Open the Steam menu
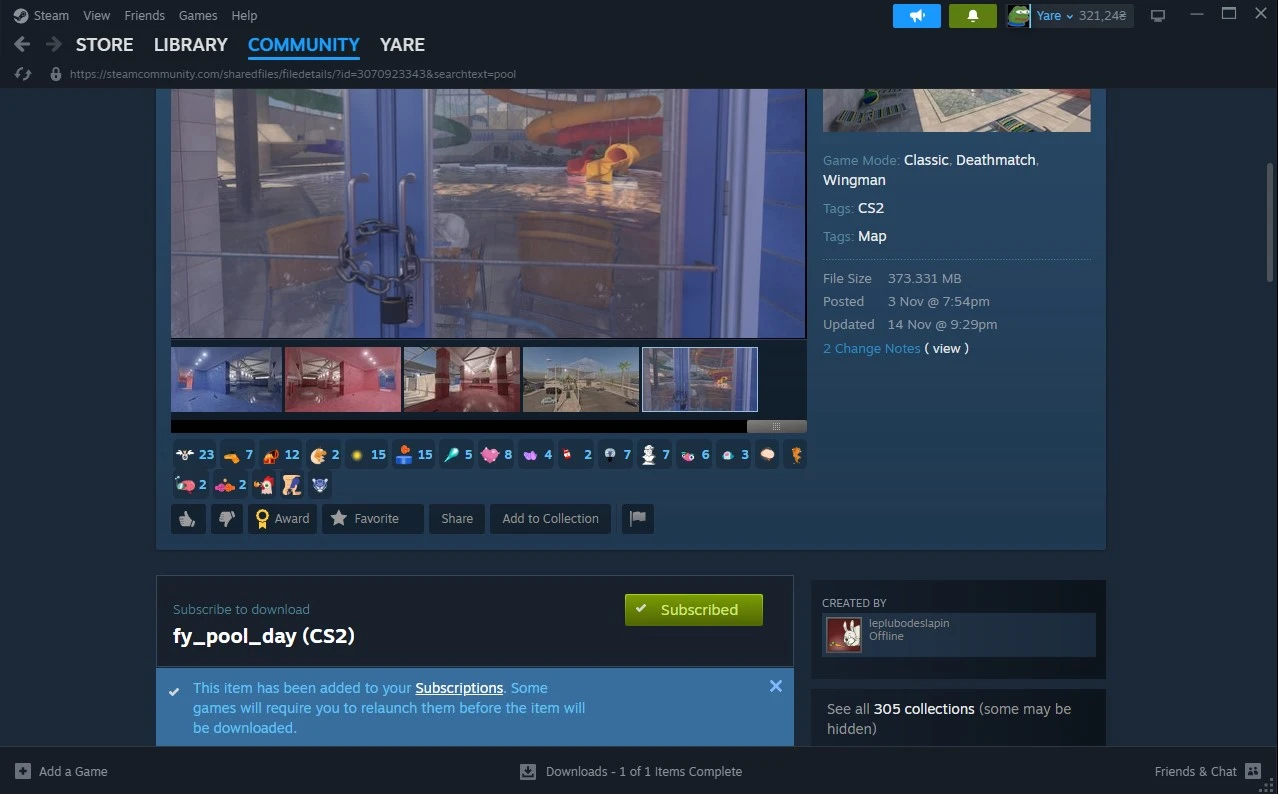Image resolution: width=1278 pixels, height=794 pixels. click(x=51, y=15)
